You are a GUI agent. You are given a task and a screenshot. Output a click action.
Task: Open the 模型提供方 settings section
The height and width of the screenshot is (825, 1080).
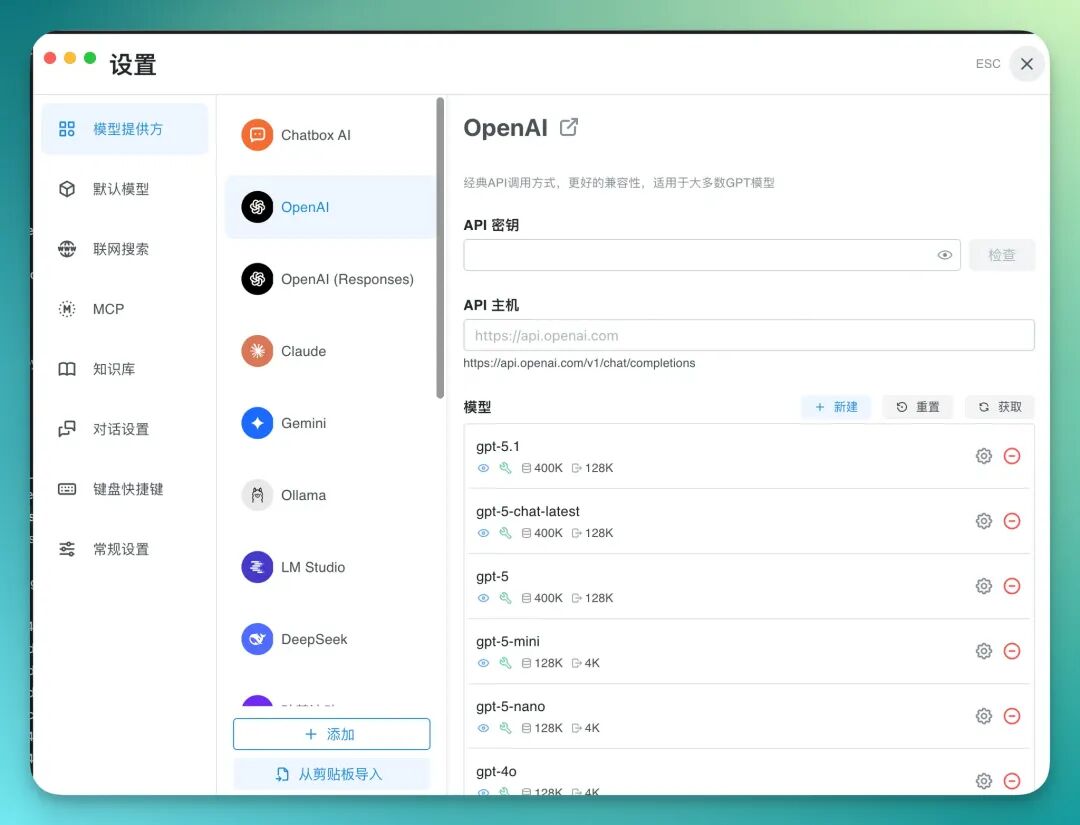click(125, 129)
